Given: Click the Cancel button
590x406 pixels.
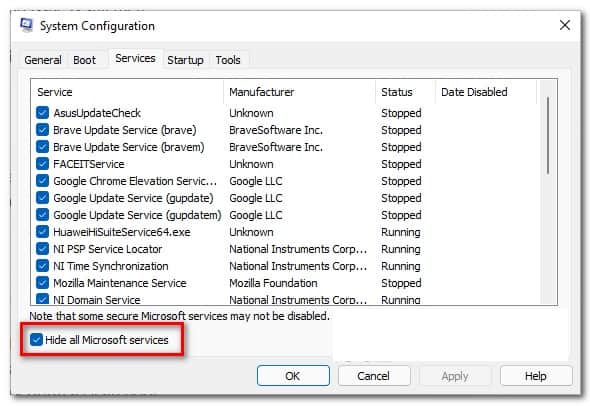Looking at the screenshot, I should click(374, 376).
